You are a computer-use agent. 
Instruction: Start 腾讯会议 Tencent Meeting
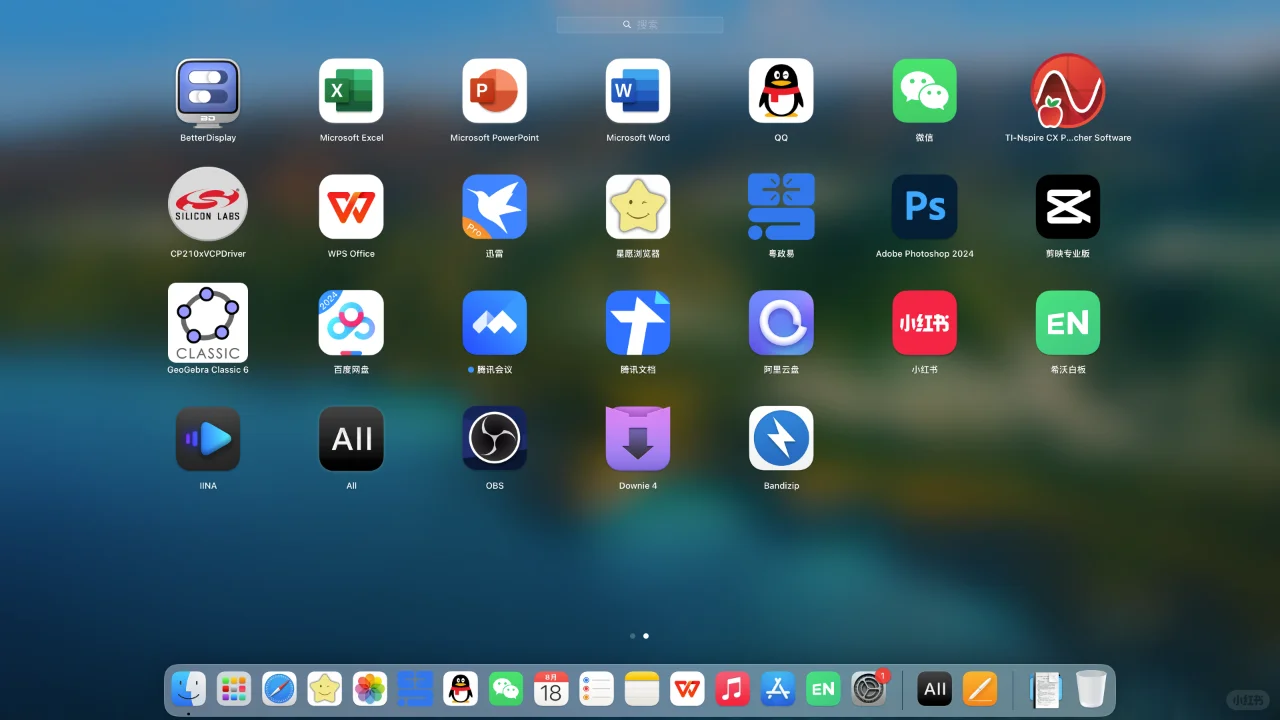pos(494,322)
